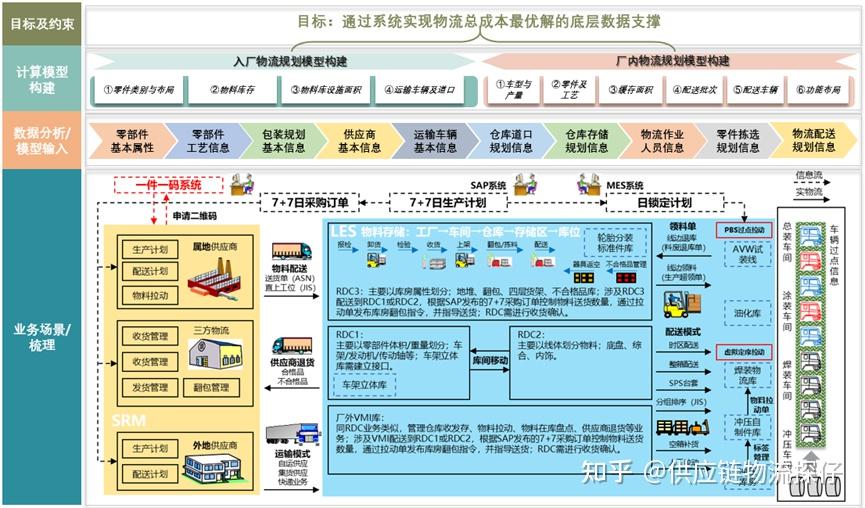Image resolution: width=865 pixels, height=508 pixels.
Task: Click the 焊装物流库 dashed box
Action: [747, 376]
